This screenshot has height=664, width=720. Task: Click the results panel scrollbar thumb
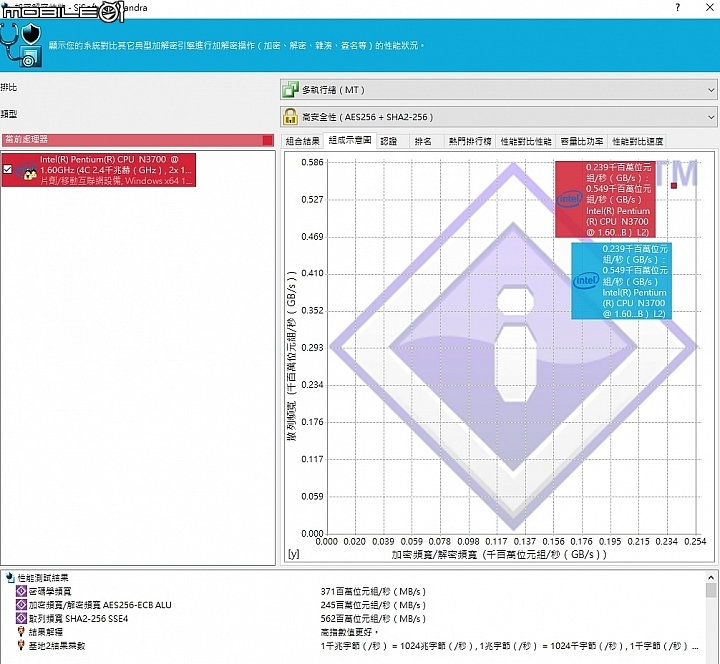711,590
